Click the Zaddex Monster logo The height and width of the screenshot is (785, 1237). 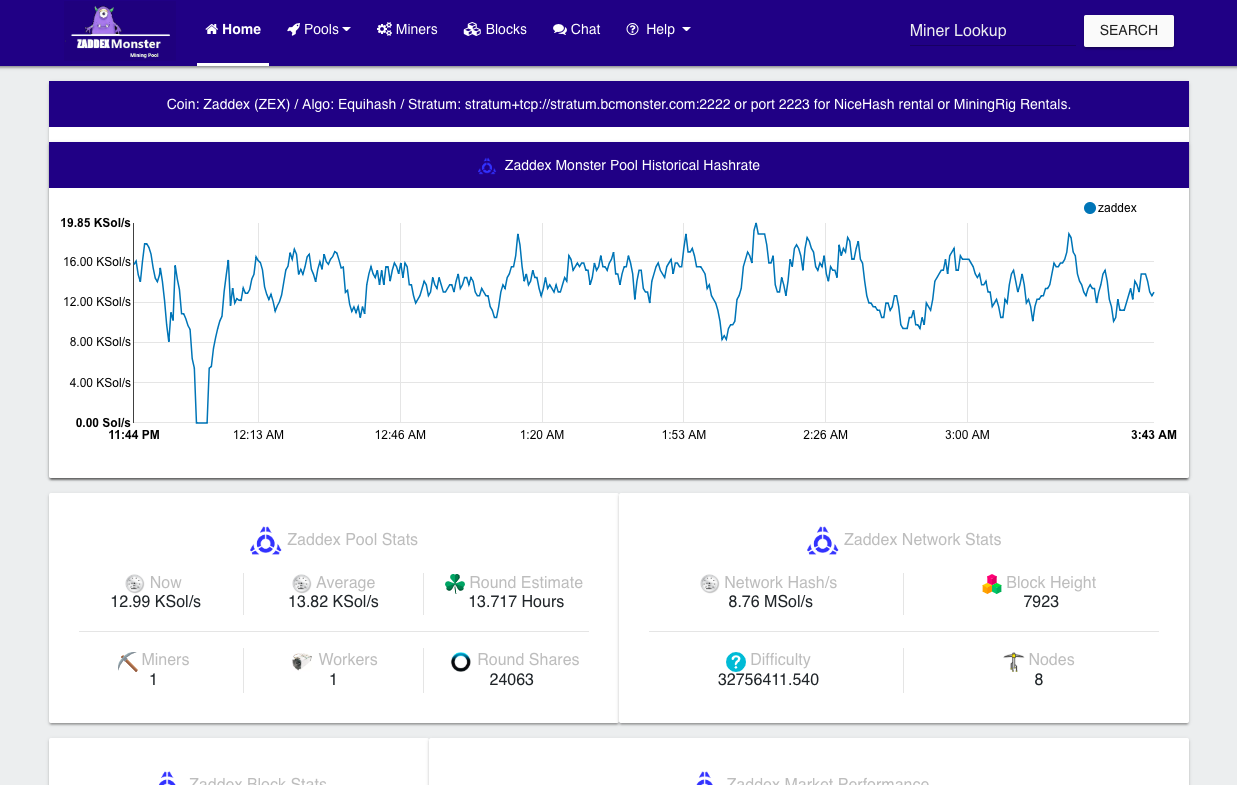point(121,31)
